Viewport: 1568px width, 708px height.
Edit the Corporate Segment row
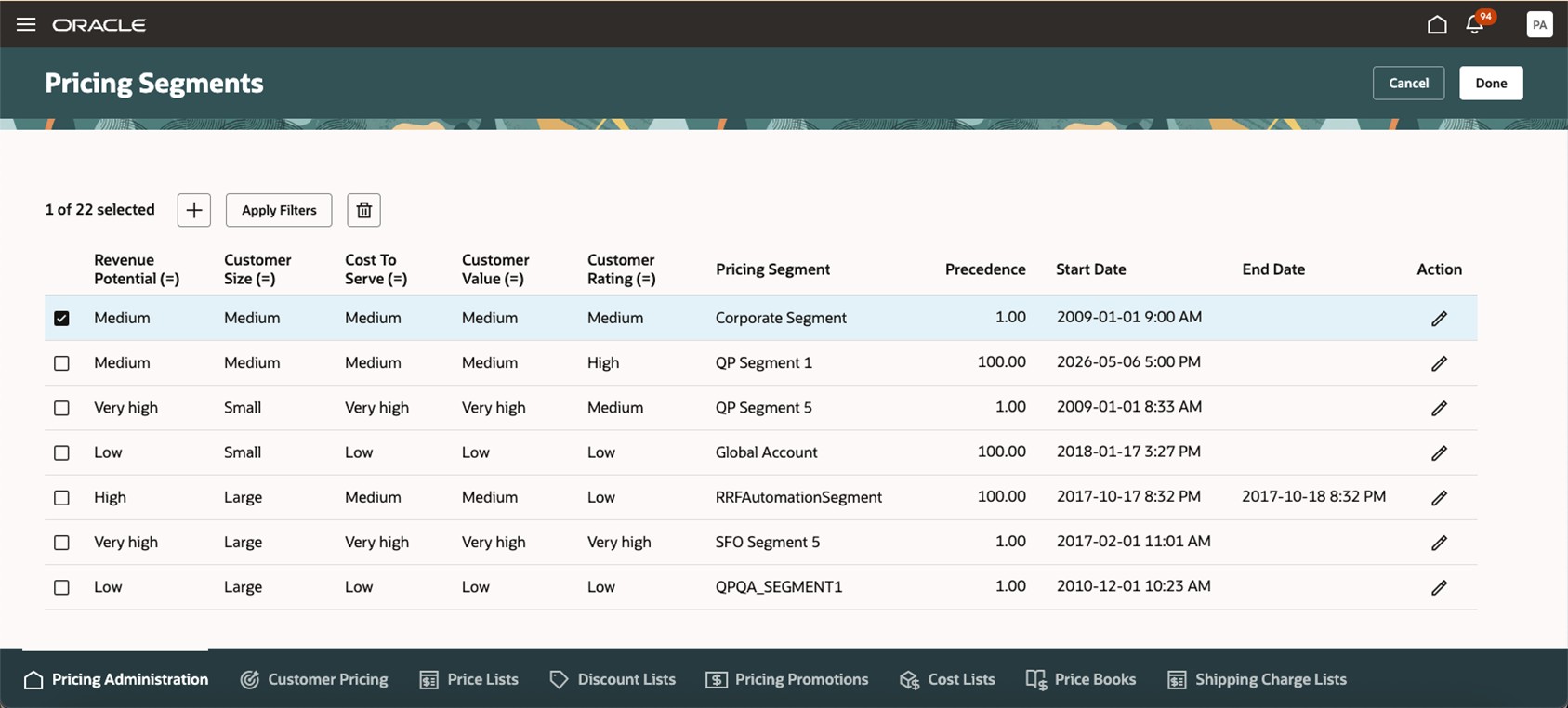pos(1439,319)
